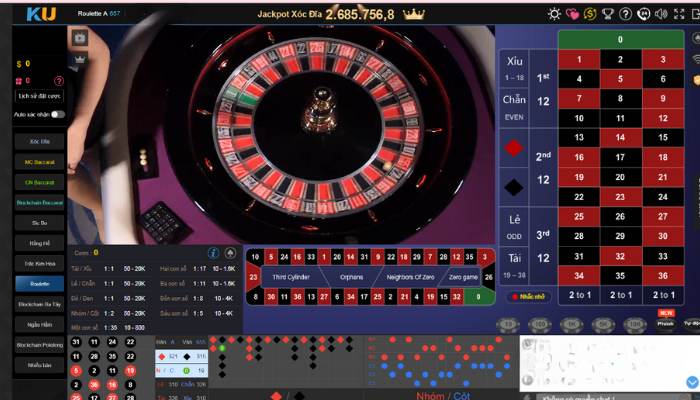Screen dimensions: 700x400
Task: Switch to the Sic Bo game
Action: tap(39, 223)
